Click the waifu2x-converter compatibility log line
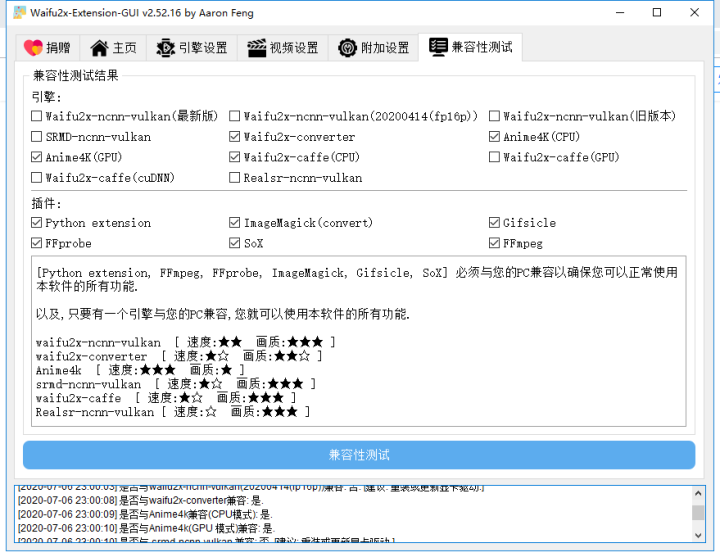Image resolution: width=720 pixels, height=557 pixels. pyautogui.click(x=141, y=501)
